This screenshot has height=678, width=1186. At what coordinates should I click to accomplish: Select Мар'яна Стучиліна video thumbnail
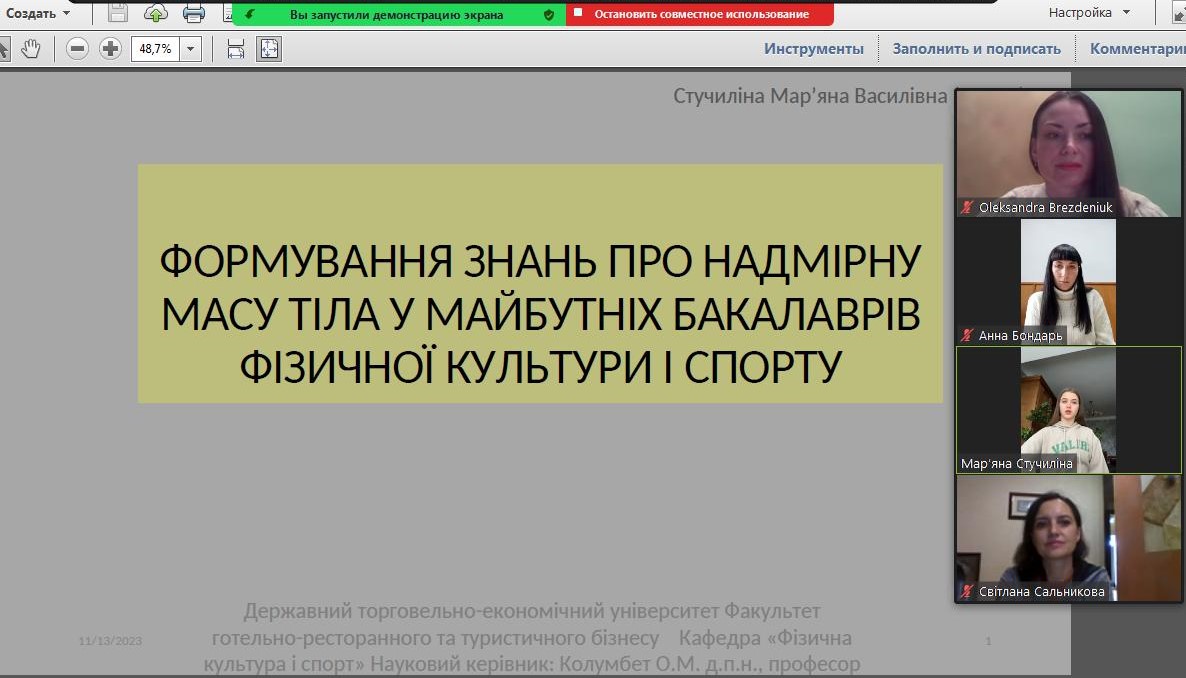pyautogui.click(x=1068, y=410)
